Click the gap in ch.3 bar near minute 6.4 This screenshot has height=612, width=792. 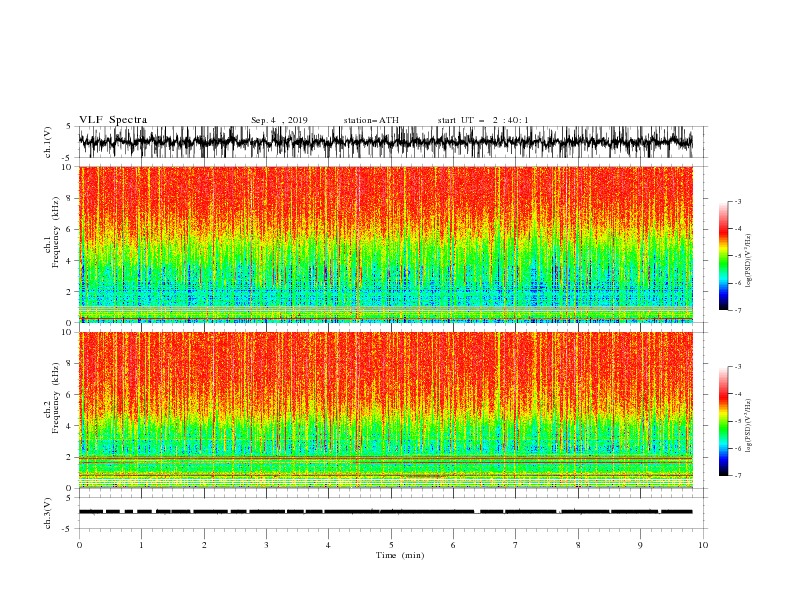pyautogui.click(x=477, y=512)
